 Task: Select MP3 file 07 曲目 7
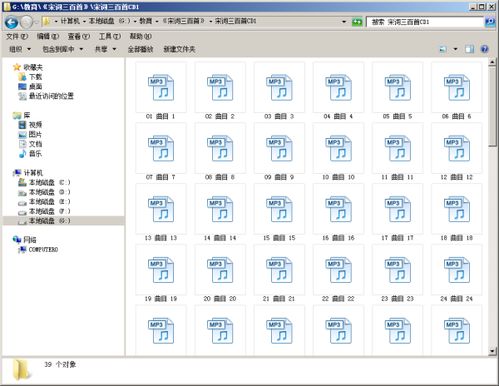tap(161, 152)
